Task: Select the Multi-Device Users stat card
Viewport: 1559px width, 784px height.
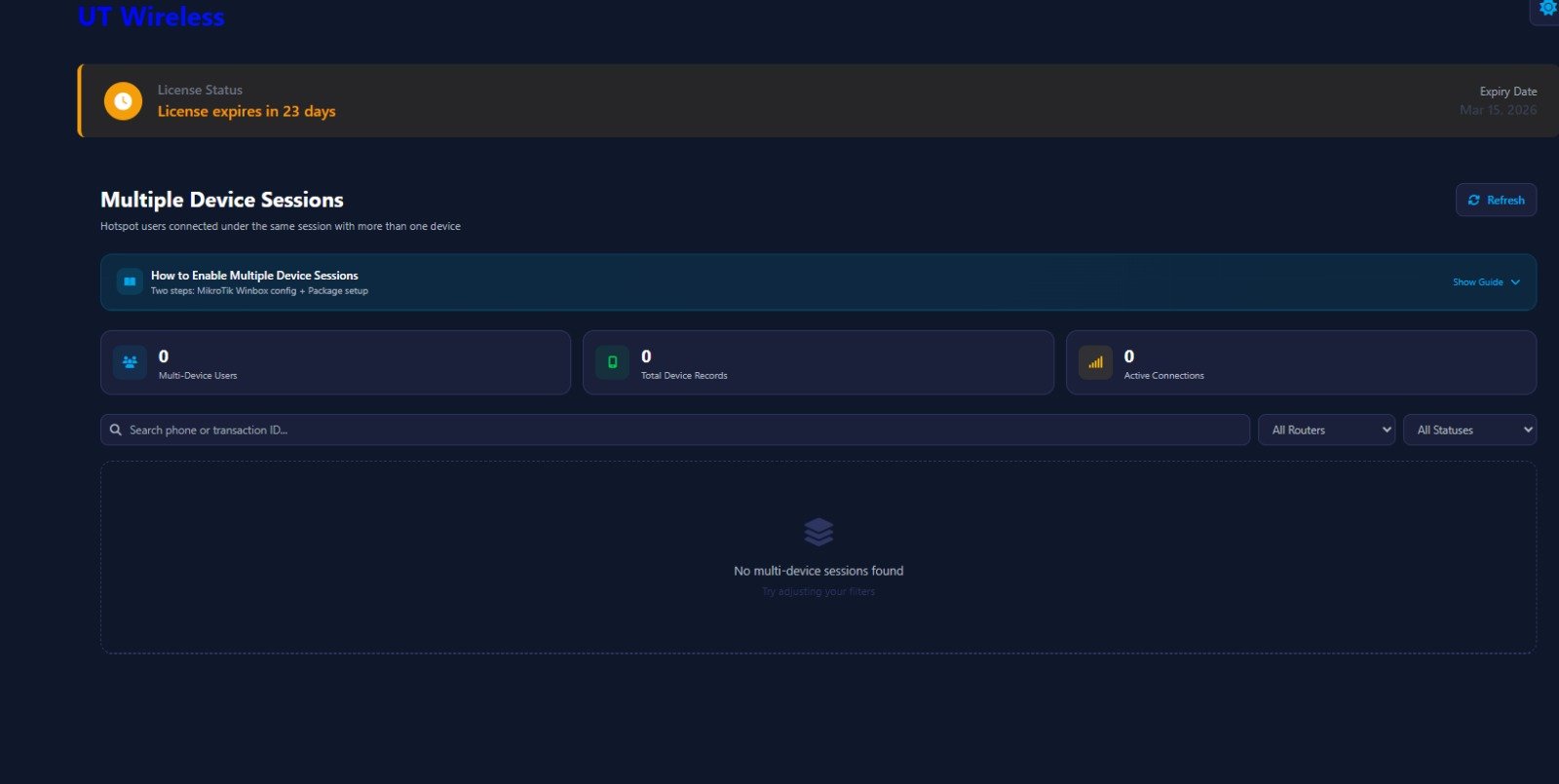Action: tap(335, 362)
